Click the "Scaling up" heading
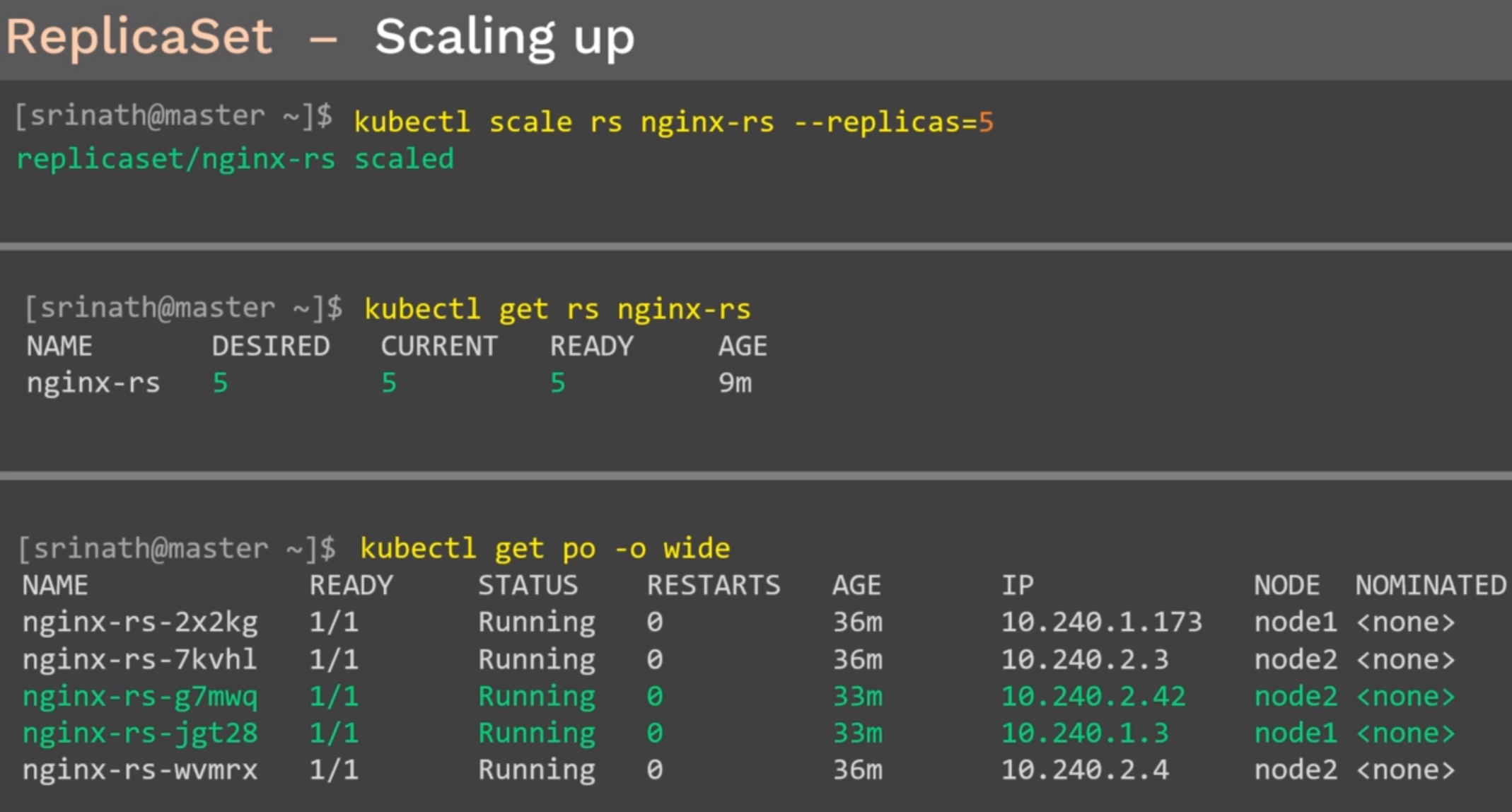The height and width of the screenshot is (812, 1512). (504, 37)
